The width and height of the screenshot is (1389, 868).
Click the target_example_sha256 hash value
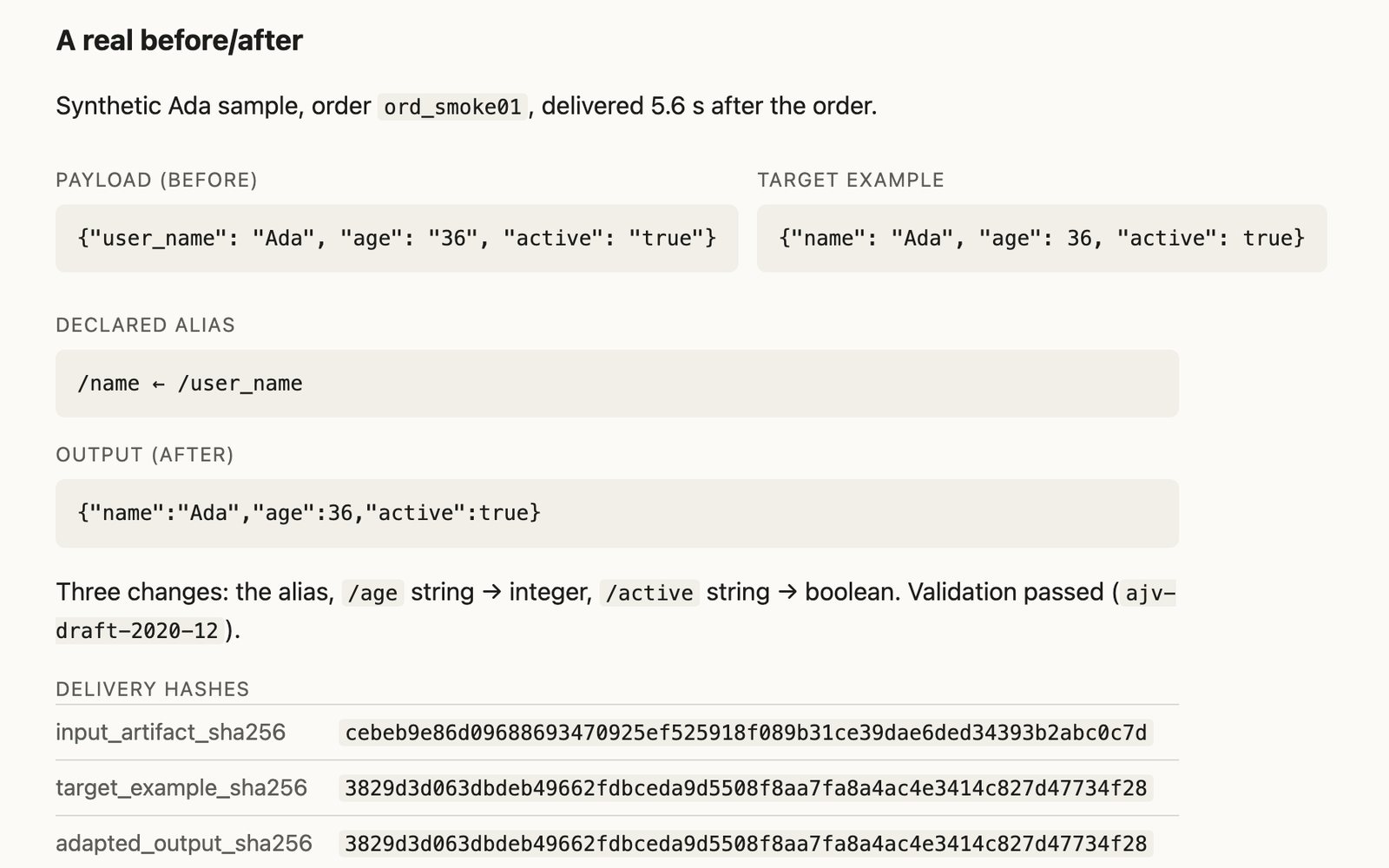746,788
